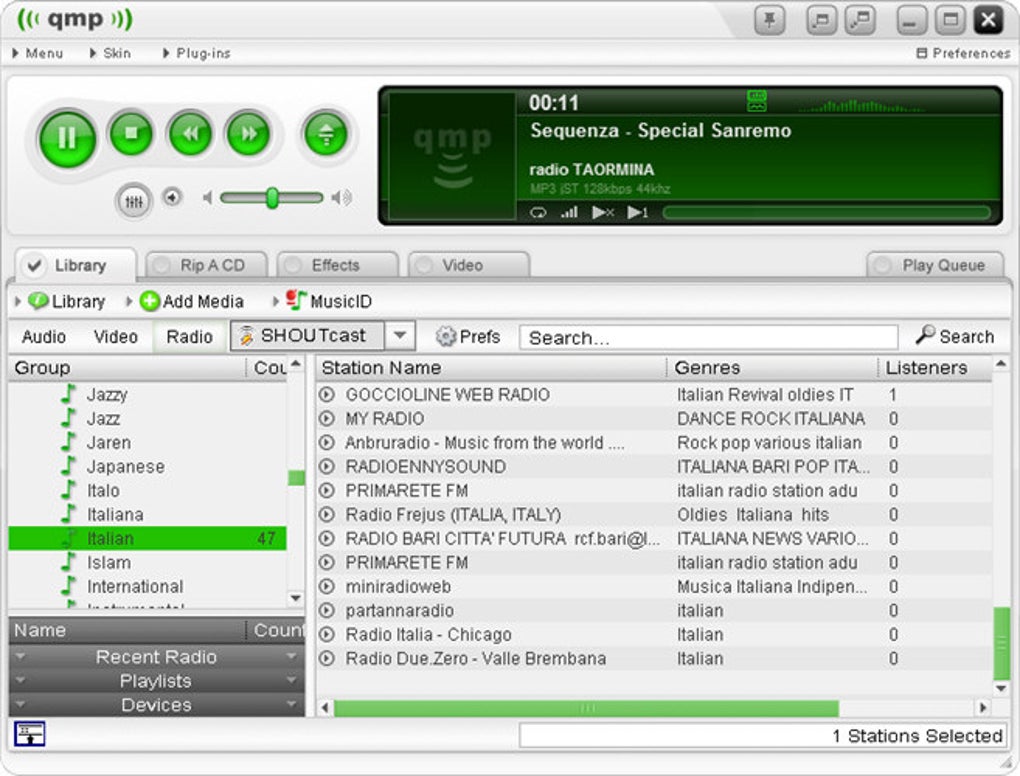
Task: Open the Menu item
Action: click(x=38, y=53)
